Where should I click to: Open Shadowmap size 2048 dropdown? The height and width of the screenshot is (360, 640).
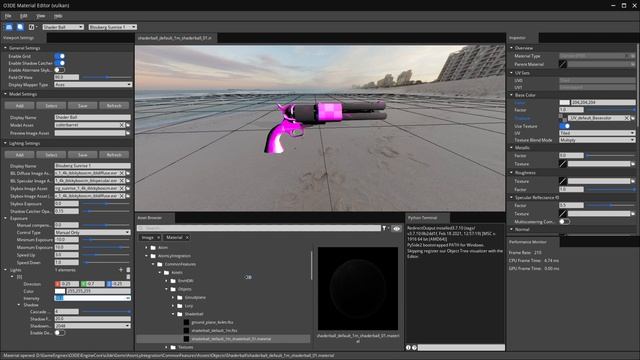tap(92, 326)
